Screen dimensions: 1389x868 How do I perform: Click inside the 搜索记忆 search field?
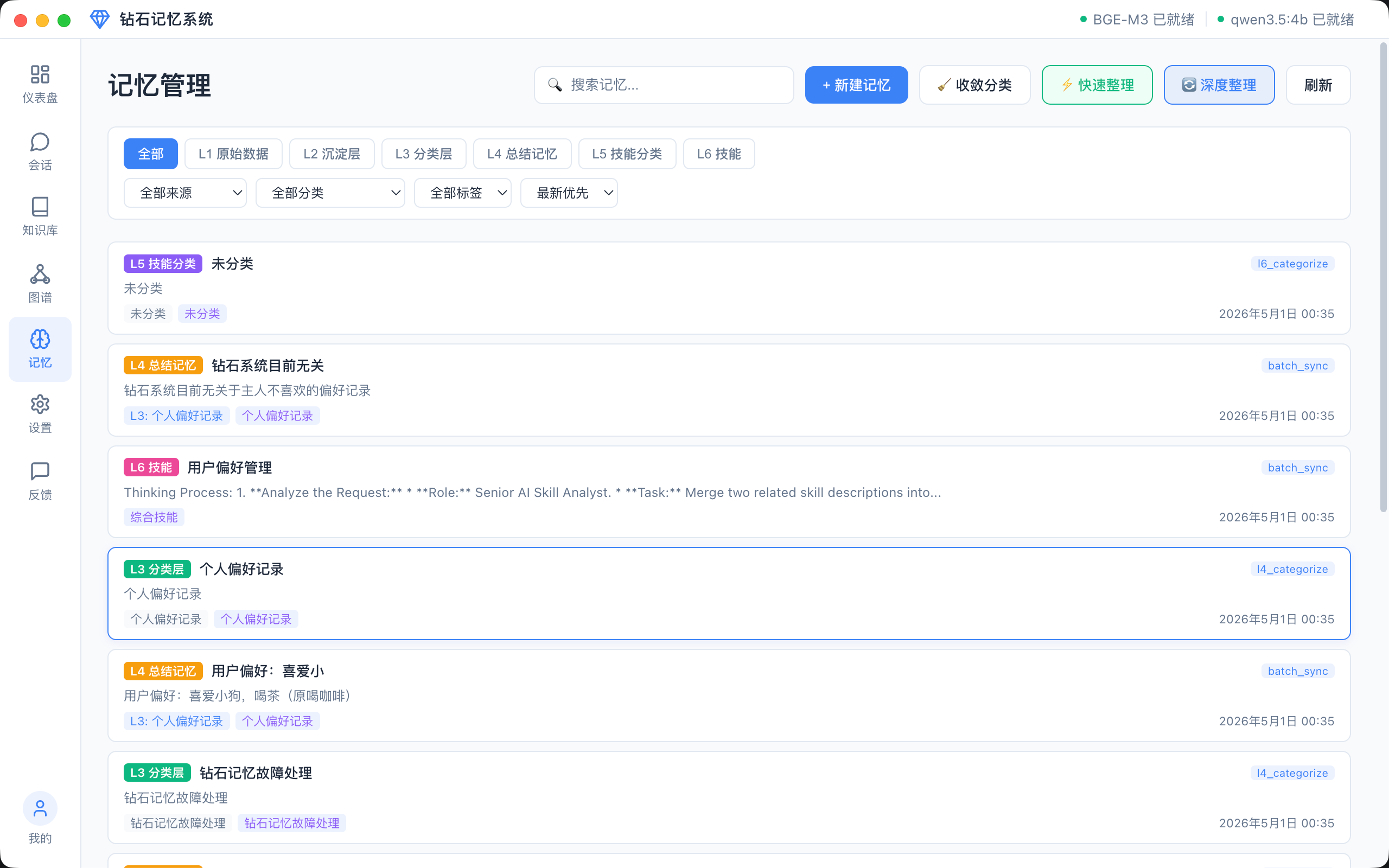663,85
